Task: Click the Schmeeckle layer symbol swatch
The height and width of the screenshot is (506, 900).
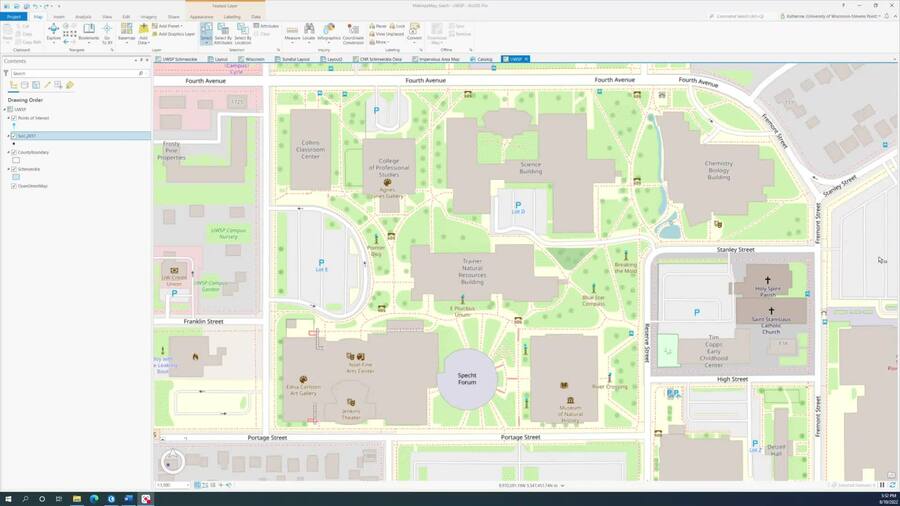Action: [16, 177]
